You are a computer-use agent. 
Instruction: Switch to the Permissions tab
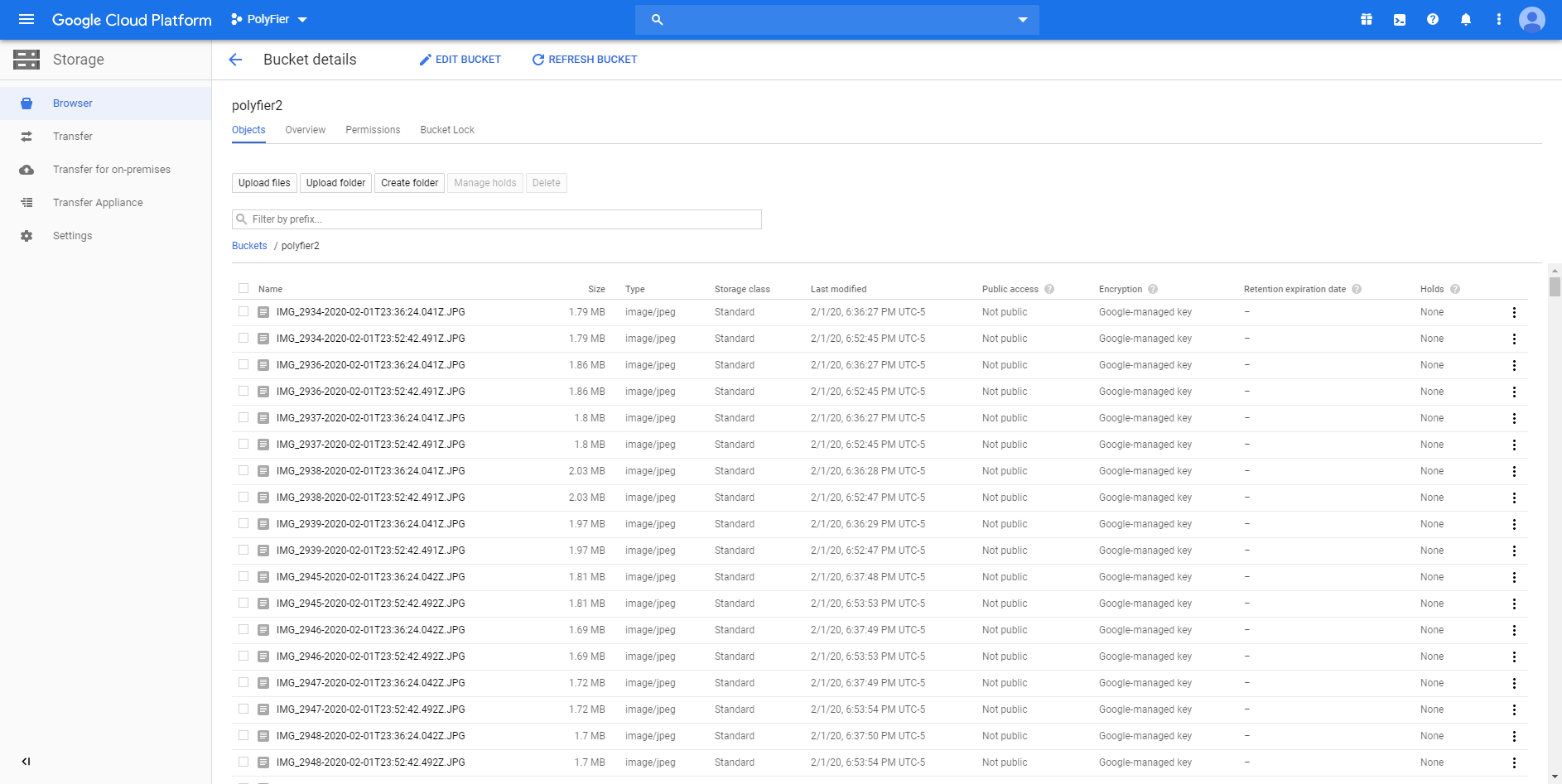[x=373, y=130]
